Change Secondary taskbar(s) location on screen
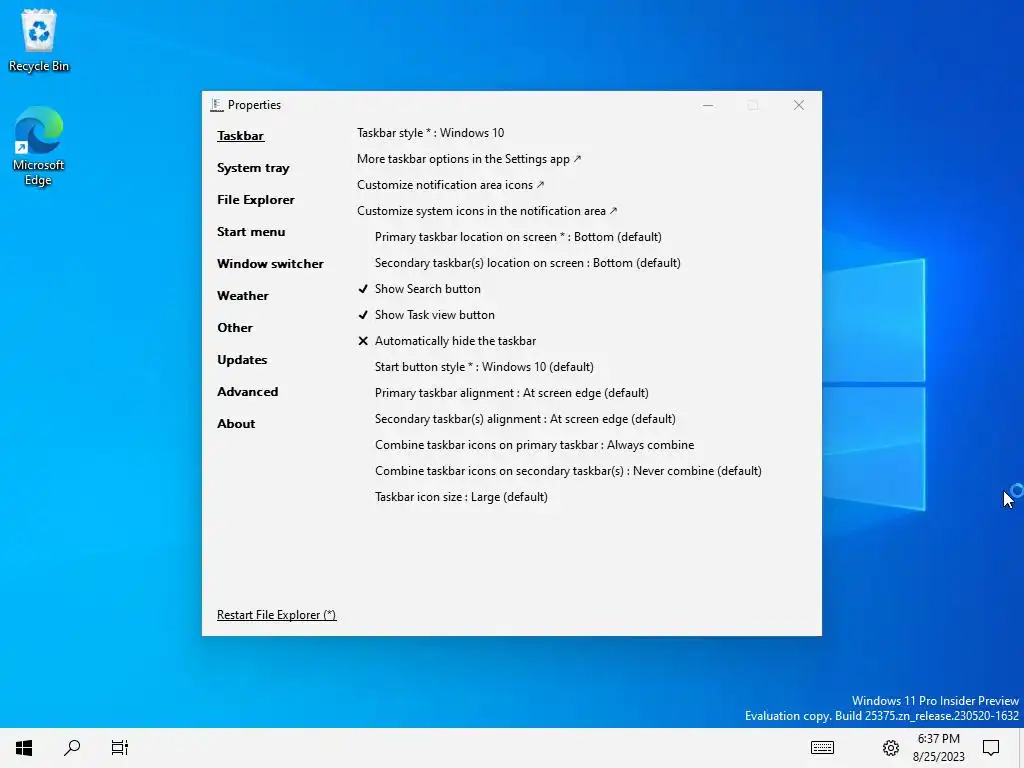This screenshot has width=1024, height=768. coord(528,263)
